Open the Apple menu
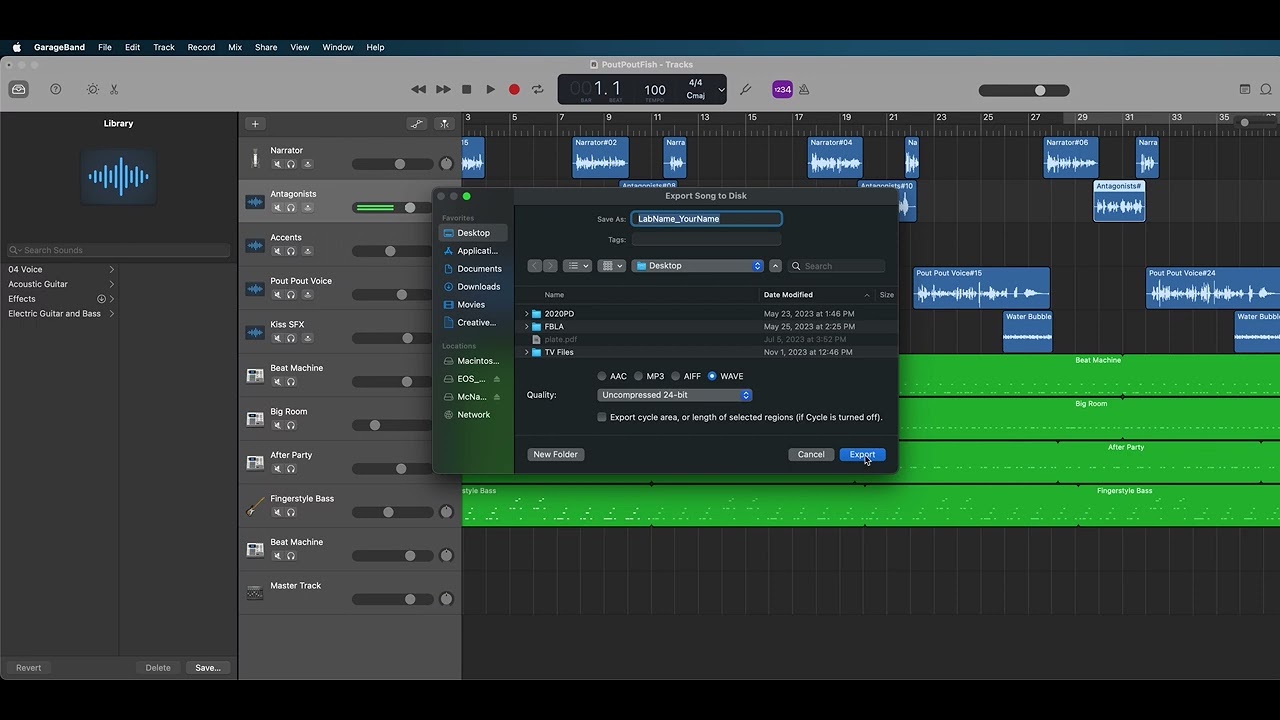The height and width of the screenshot is (720, 1280). point(16,47)
